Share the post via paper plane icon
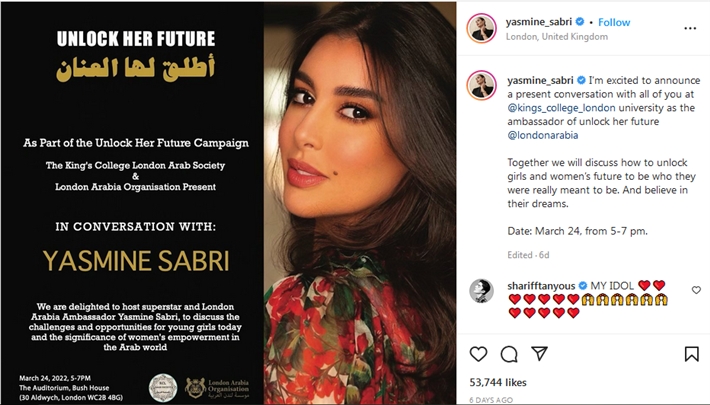The image size is (710, 405). click(x=539, y=354)
